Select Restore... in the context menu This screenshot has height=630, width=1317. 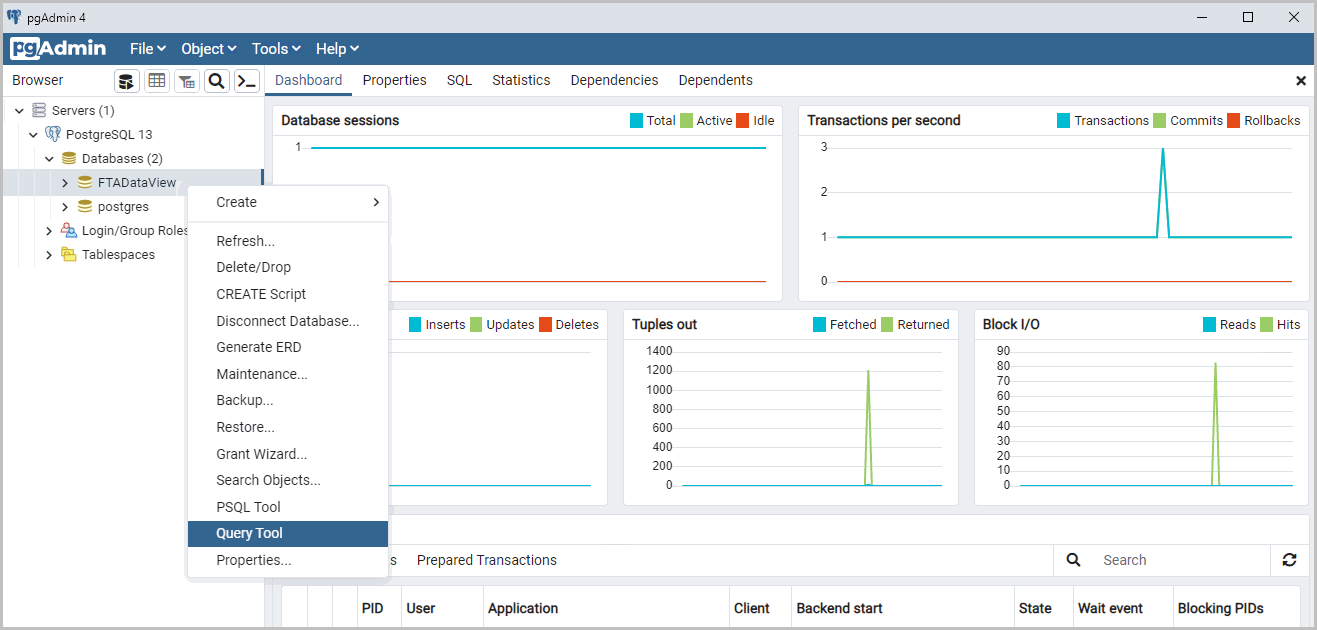point(288,427)
